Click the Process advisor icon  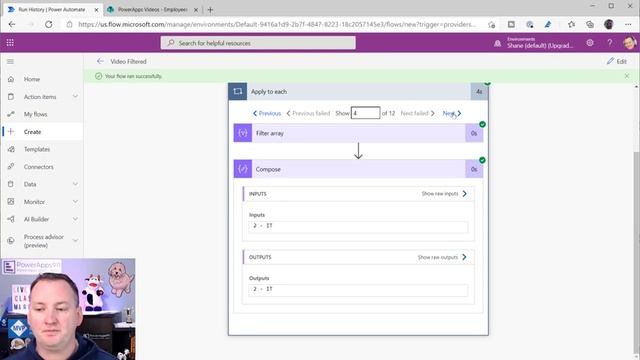11,240
